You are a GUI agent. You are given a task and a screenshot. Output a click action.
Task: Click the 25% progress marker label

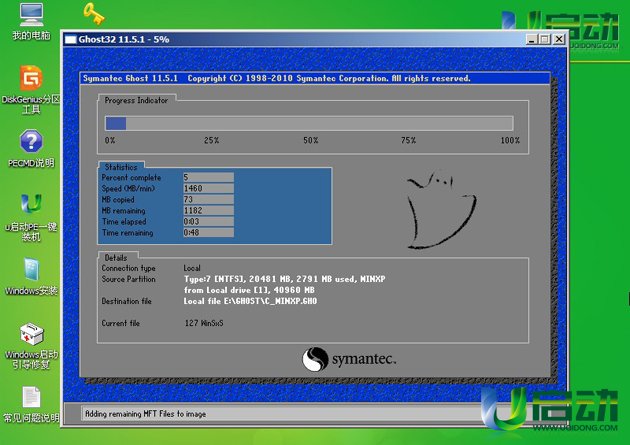pyautogui.click(x=211, y=141)
